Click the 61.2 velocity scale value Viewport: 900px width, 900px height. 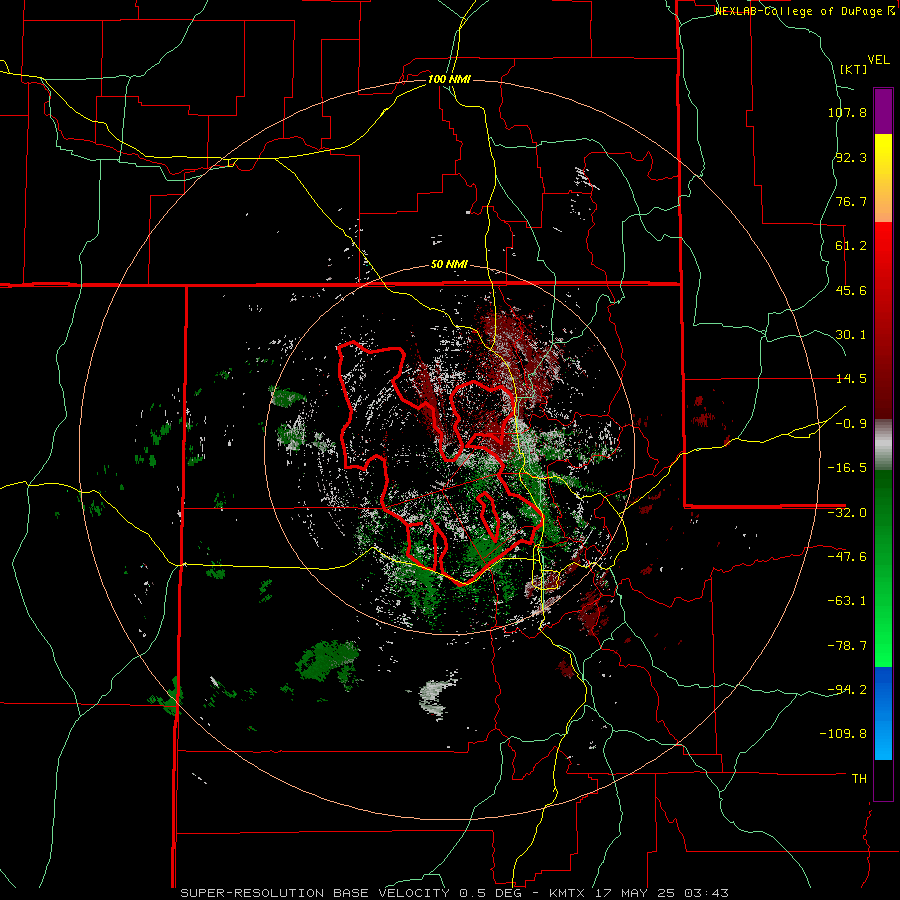[851, 246]
